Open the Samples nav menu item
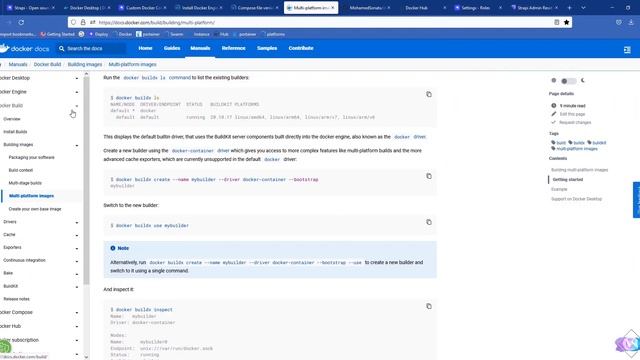The image size is (640, 360). [267, 48]
